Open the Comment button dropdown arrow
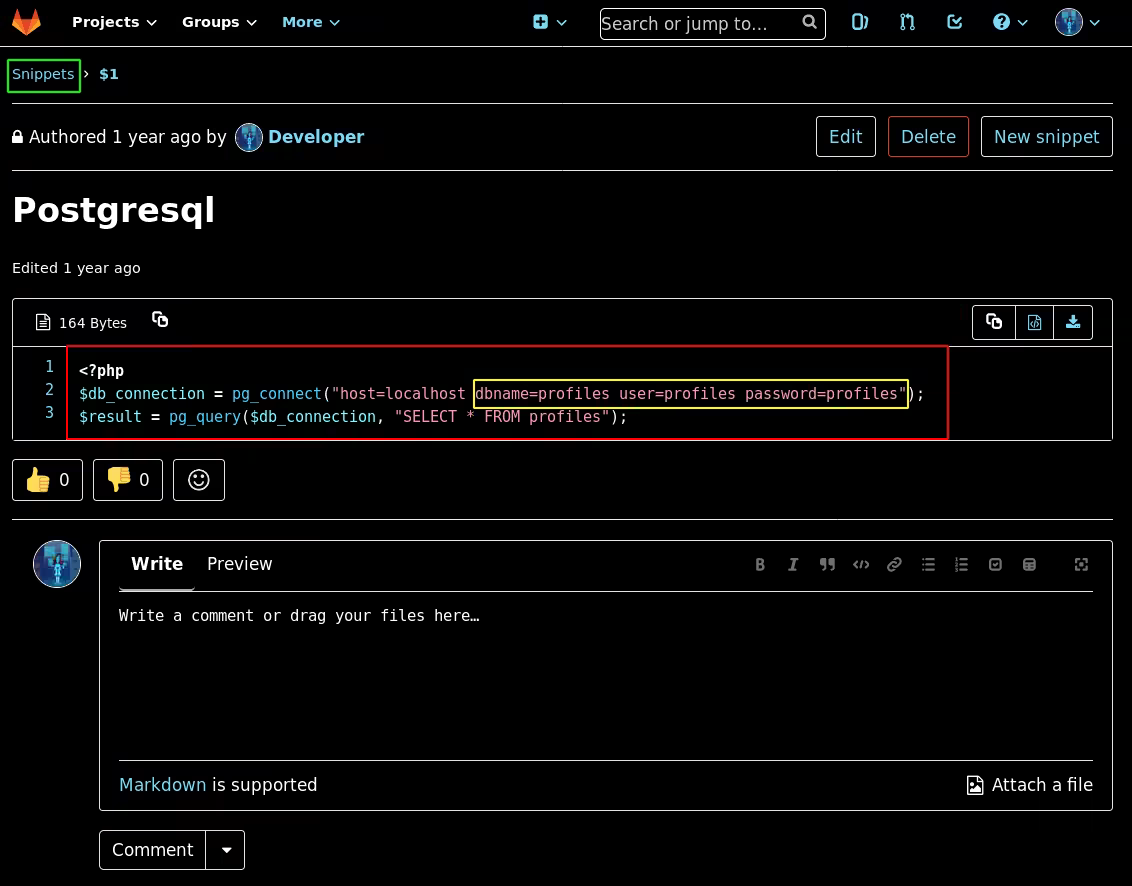This screenshot has height=886, width=1132. 226,850
